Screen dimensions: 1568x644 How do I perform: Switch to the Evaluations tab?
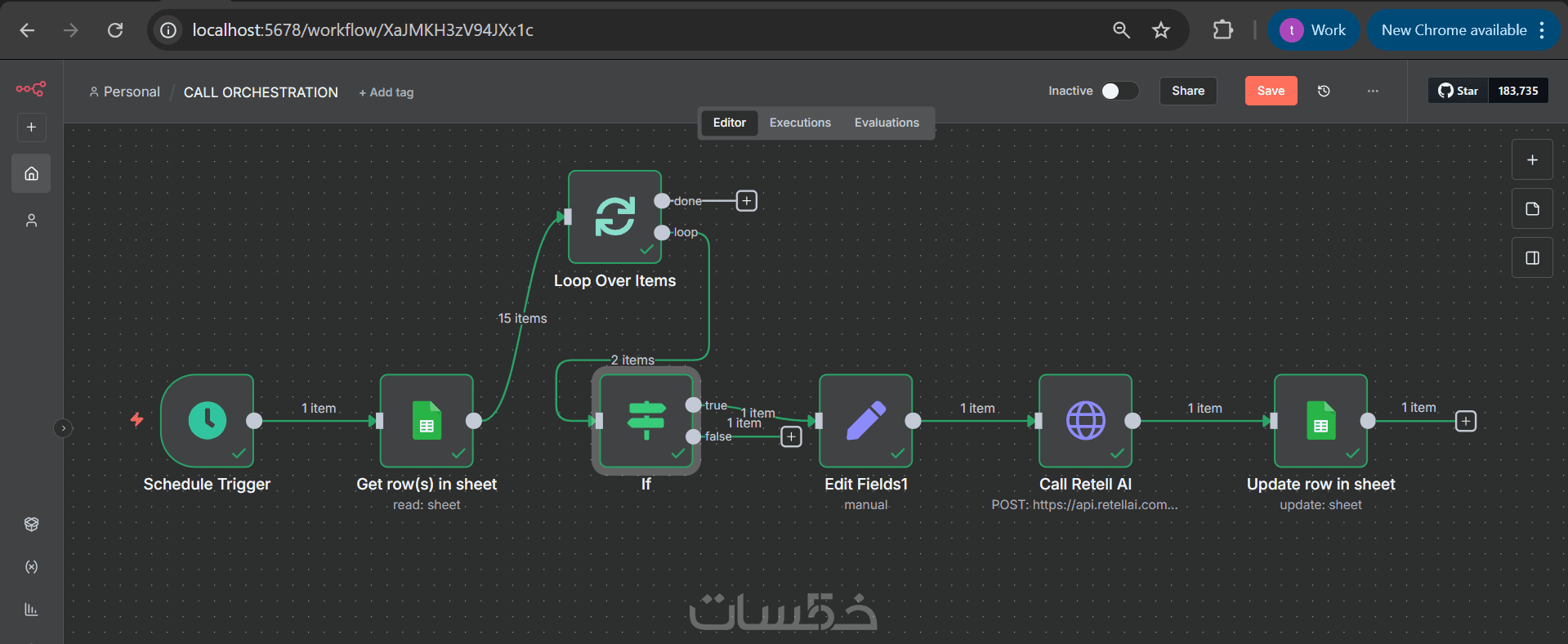click(887, 123)
